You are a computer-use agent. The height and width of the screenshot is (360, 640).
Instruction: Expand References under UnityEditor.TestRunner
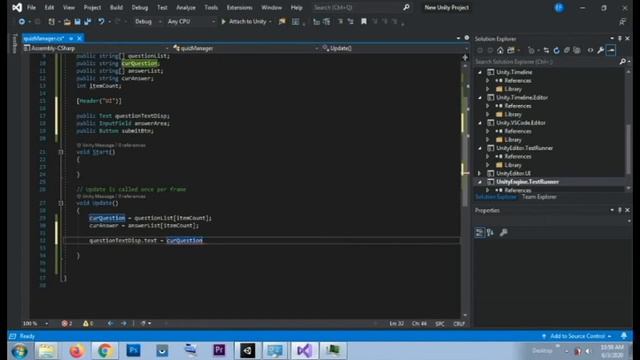point(488,156)
